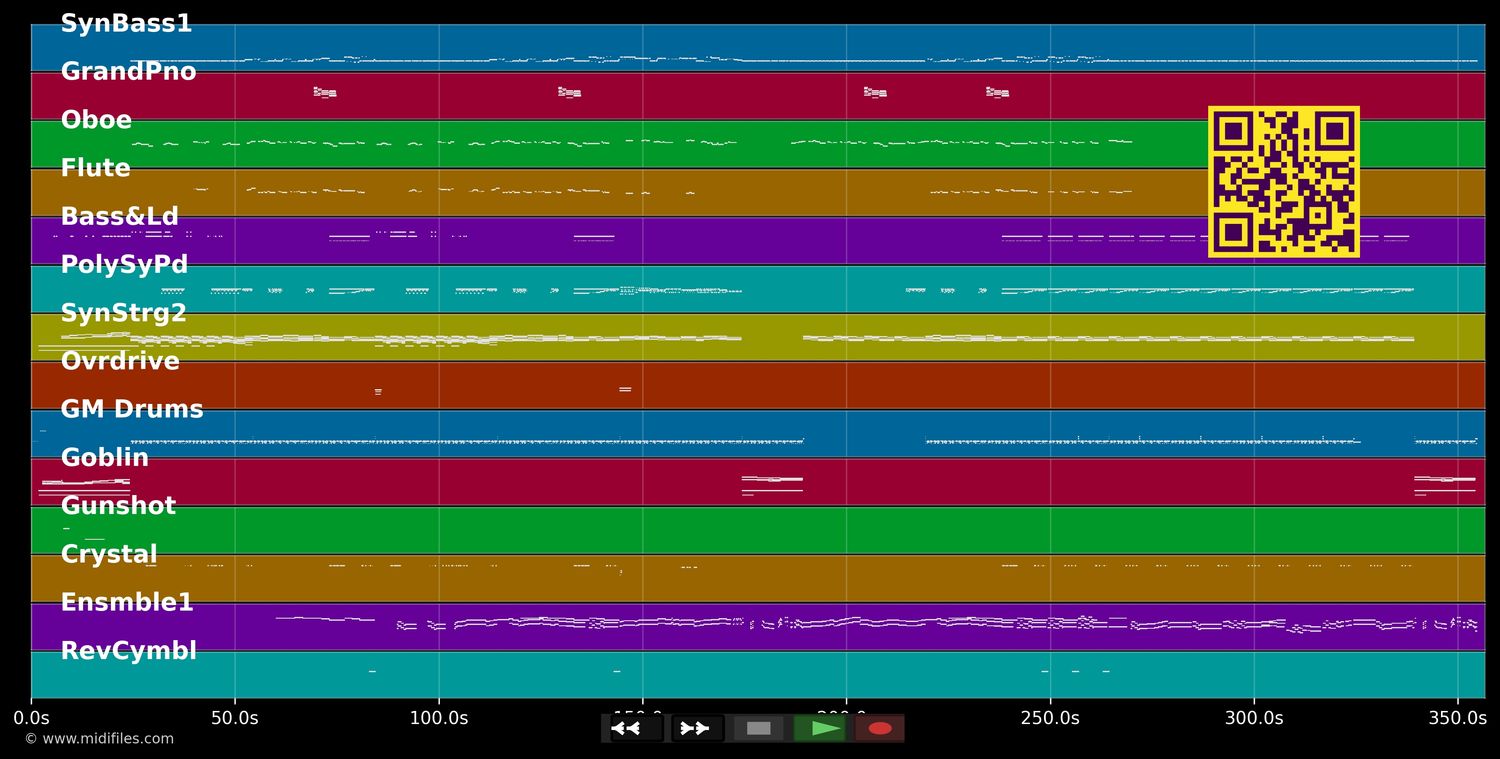Select the Ensmble1 track label
1500x759 pixels.
(x=127, y=603)
